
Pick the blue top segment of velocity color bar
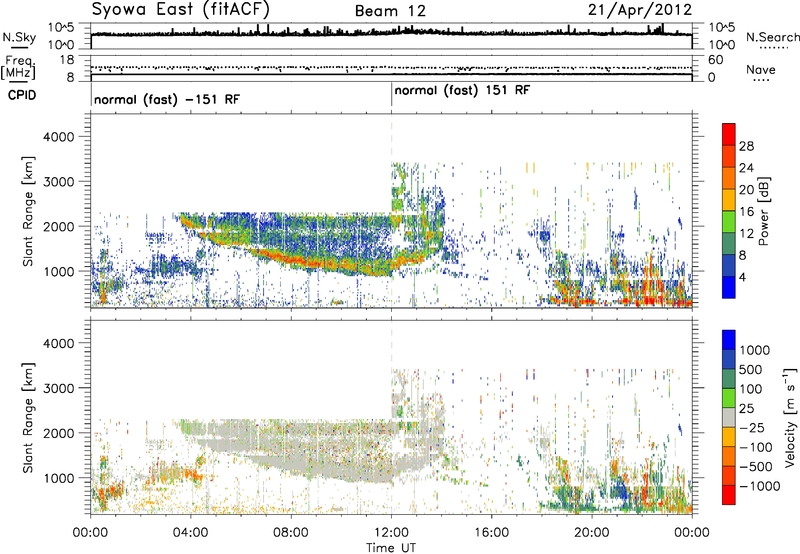729,340
